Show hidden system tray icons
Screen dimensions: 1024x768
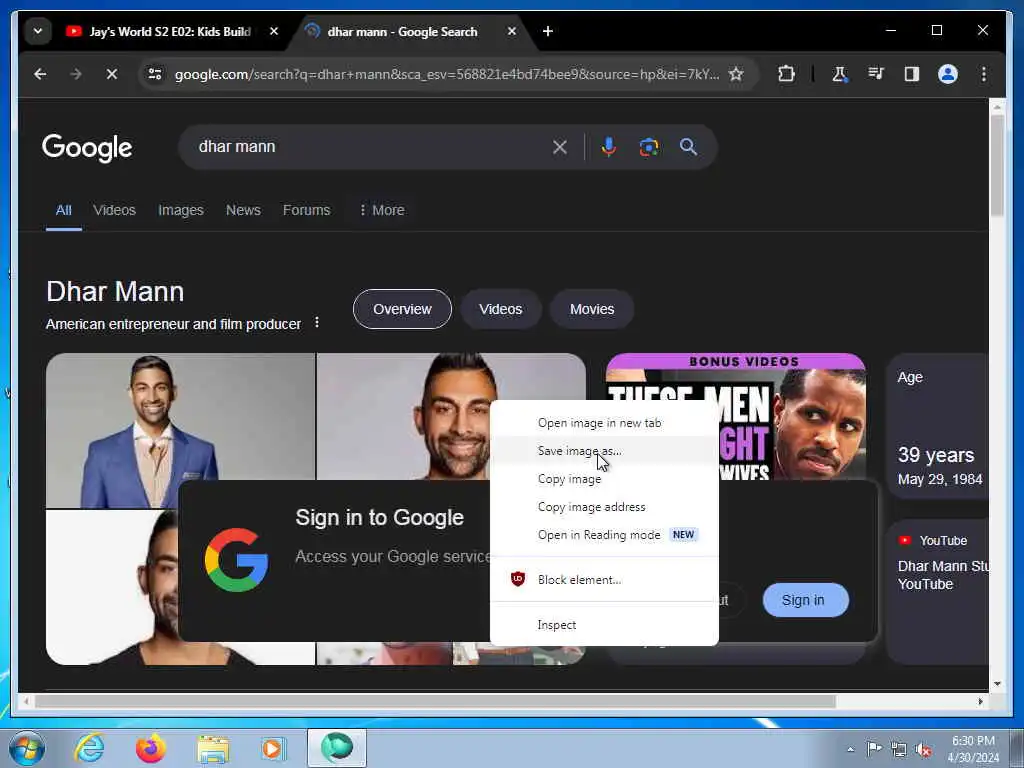pos(850,750)
